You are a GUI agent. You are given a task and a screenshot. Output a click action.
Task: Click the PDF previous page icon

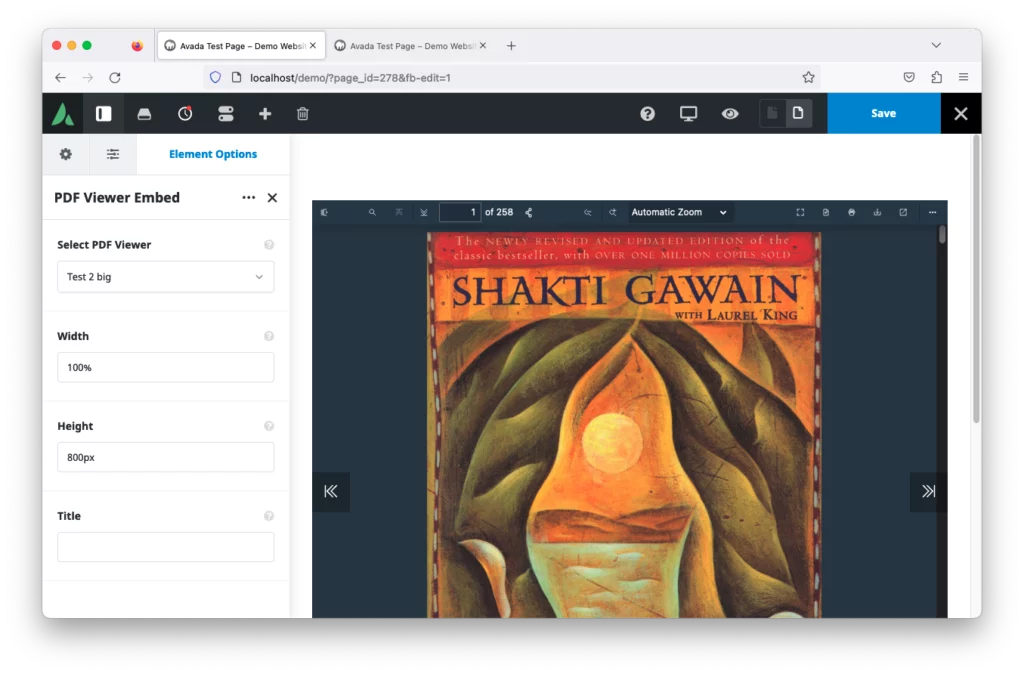[398, 212]
